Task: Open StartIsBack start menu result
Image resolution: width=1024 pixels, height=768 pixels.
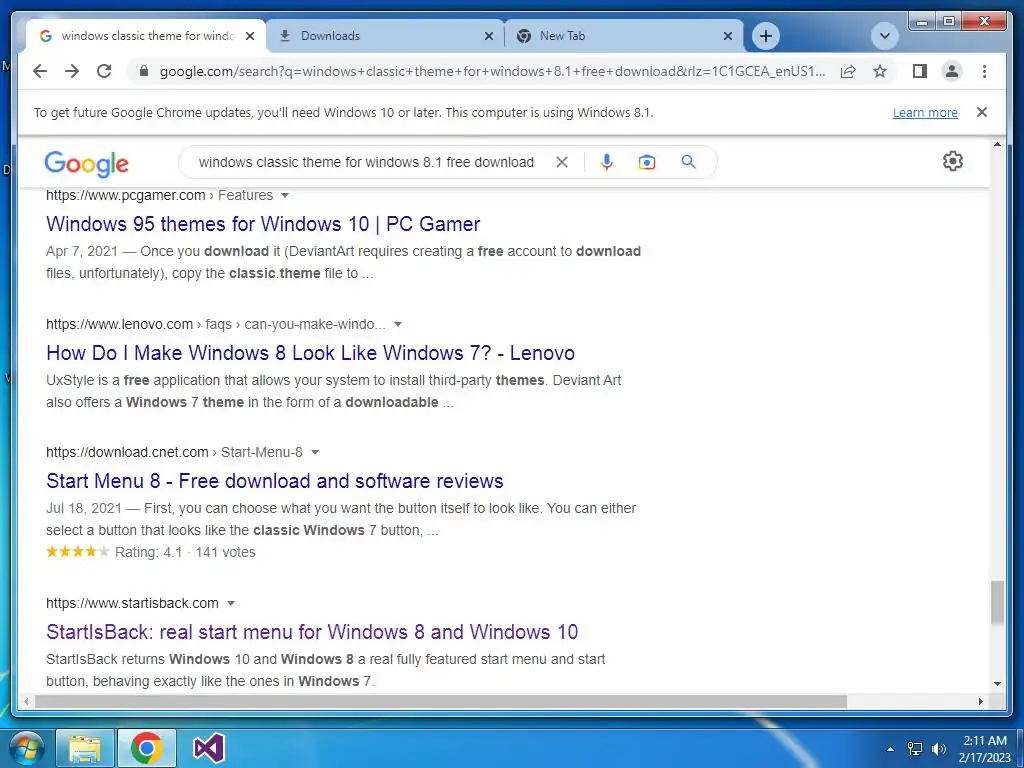Action: (312, 632)
